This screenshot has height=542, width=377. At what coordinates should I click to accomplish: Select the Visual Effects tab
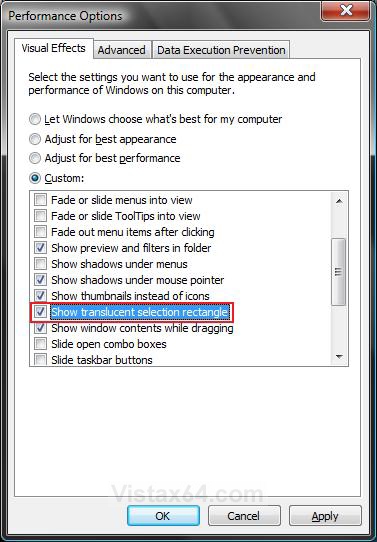[x=54, y=48]
